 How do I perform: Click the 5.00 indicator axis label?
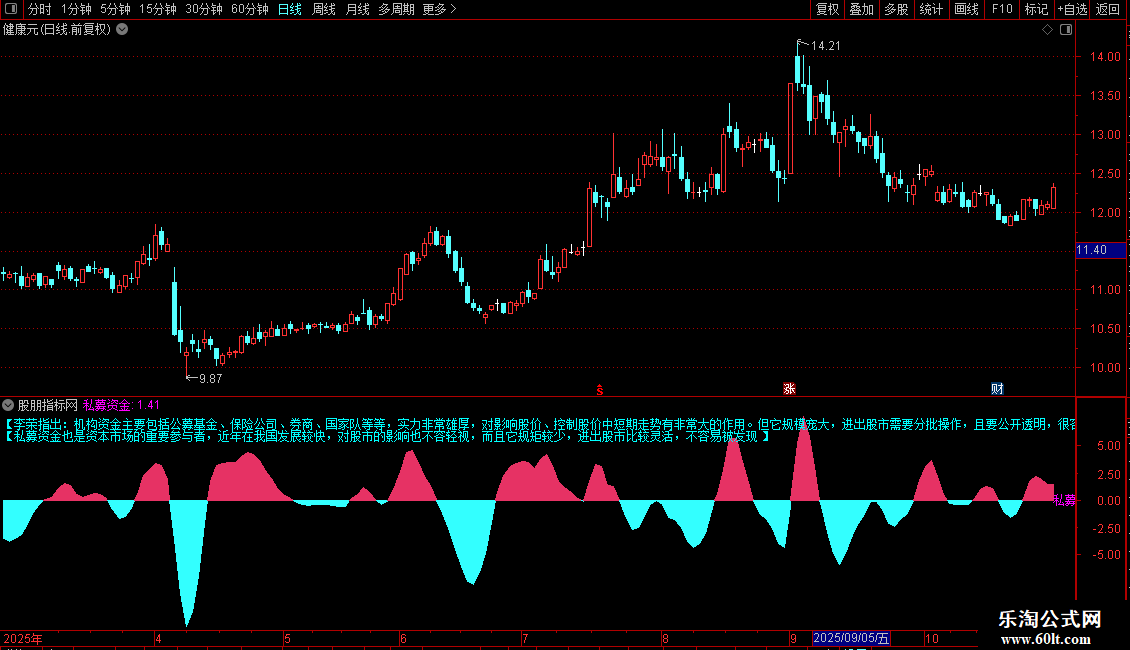[1109, 446]
